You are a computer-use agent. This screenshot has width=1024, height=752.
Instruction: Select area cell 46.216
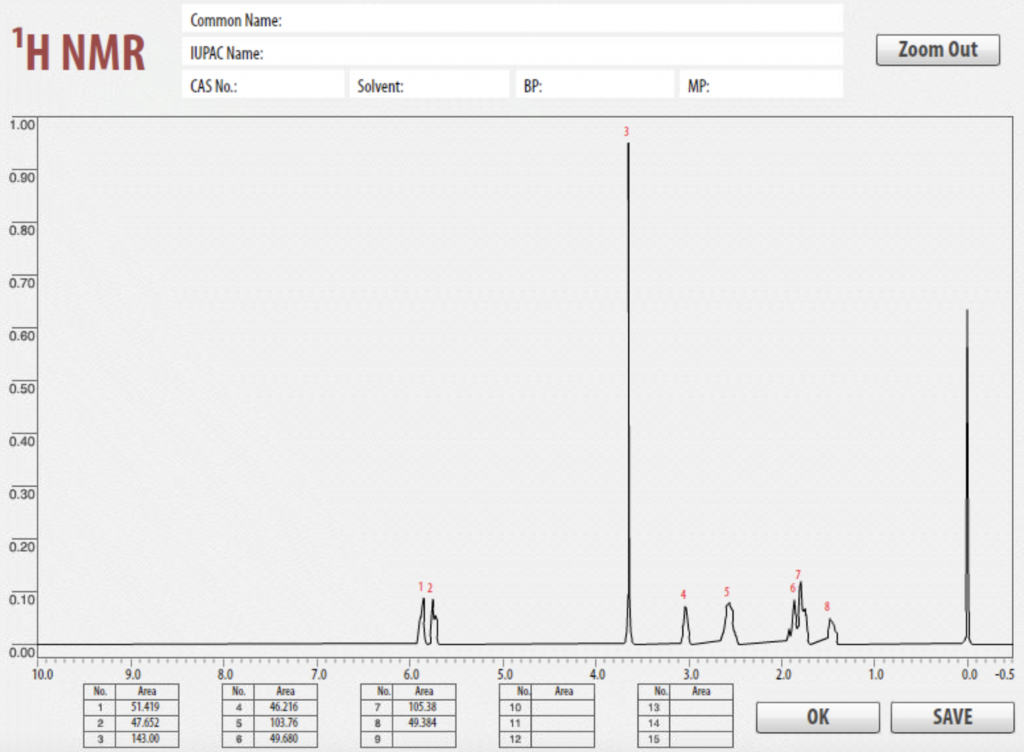click(285, 707)
